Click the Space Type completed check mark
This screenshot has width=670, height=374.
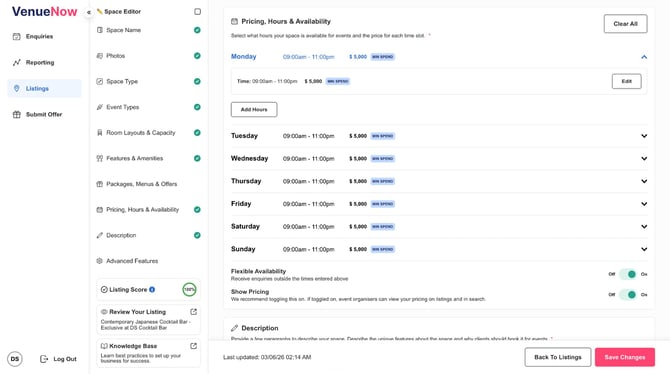pyautogui.click(x=197, y=81)
